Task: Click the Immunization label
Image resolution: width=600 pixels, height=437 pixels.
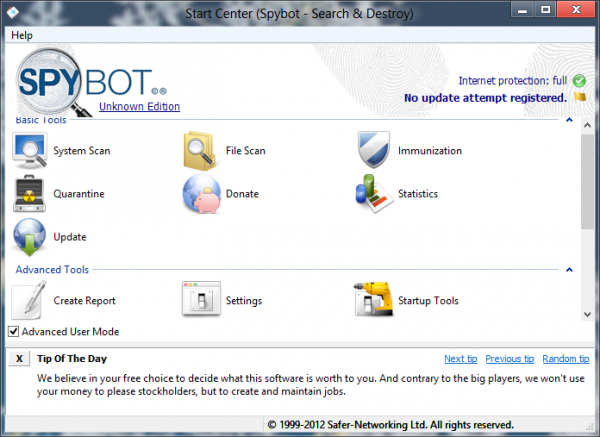Action: [x=430, y=151]
